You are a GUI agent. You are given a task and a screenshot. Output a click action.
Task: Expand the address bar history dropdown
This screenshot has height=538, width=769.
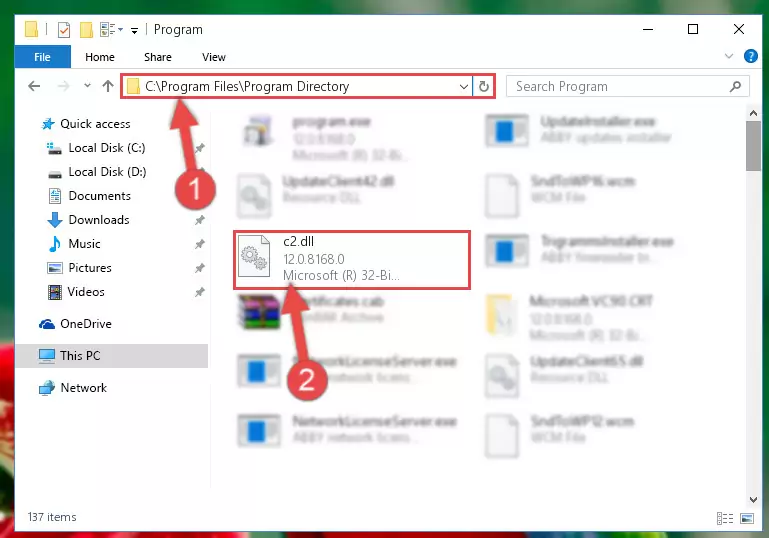[463, 87]
